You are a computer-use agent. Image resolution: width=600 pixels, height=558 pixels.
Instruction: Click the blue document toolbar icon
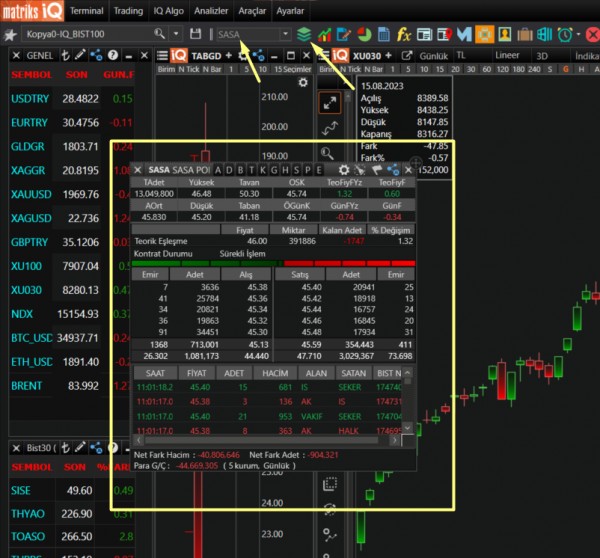coord(384,34)
